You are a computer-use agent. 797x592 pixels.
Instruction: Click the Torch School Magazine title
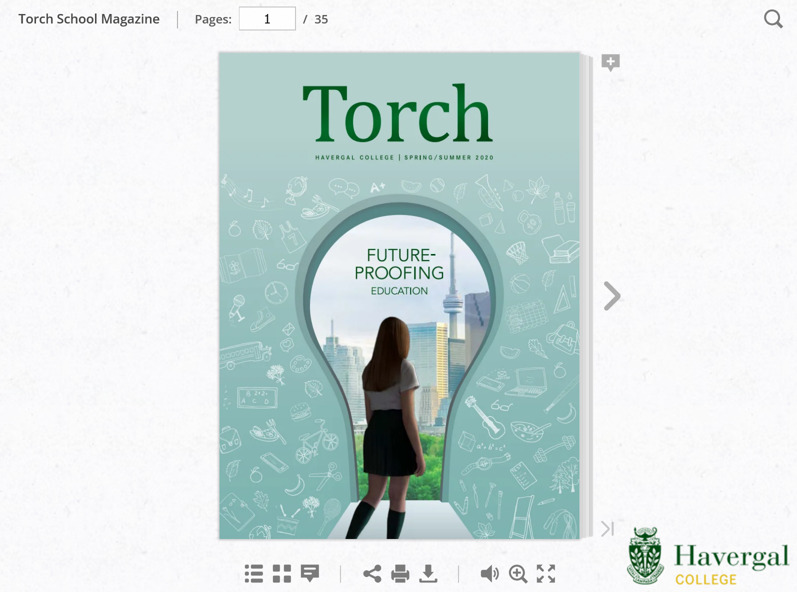click(x=89, y=19)
